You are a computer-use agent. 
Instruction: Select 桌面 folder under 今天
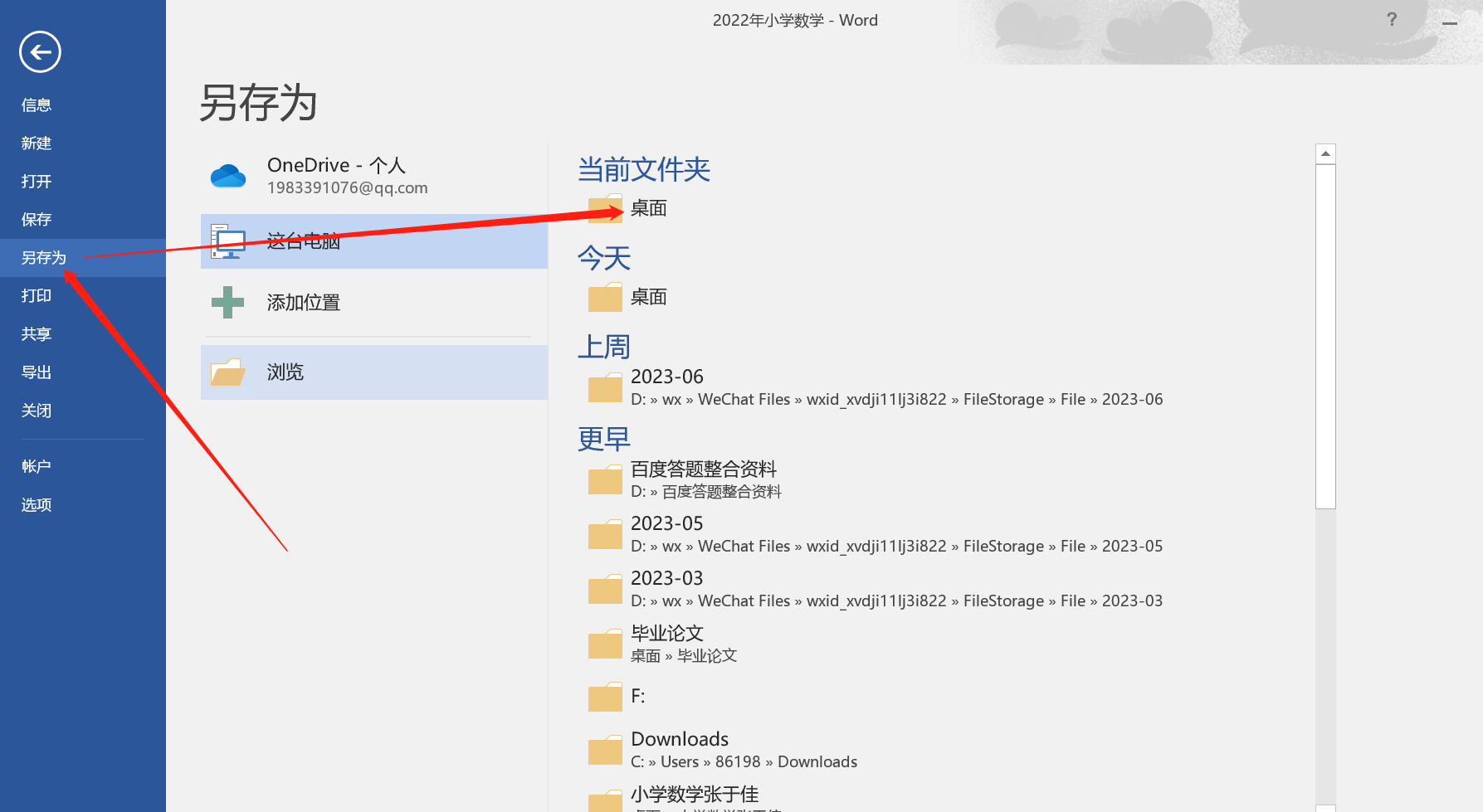click(649, 297)
